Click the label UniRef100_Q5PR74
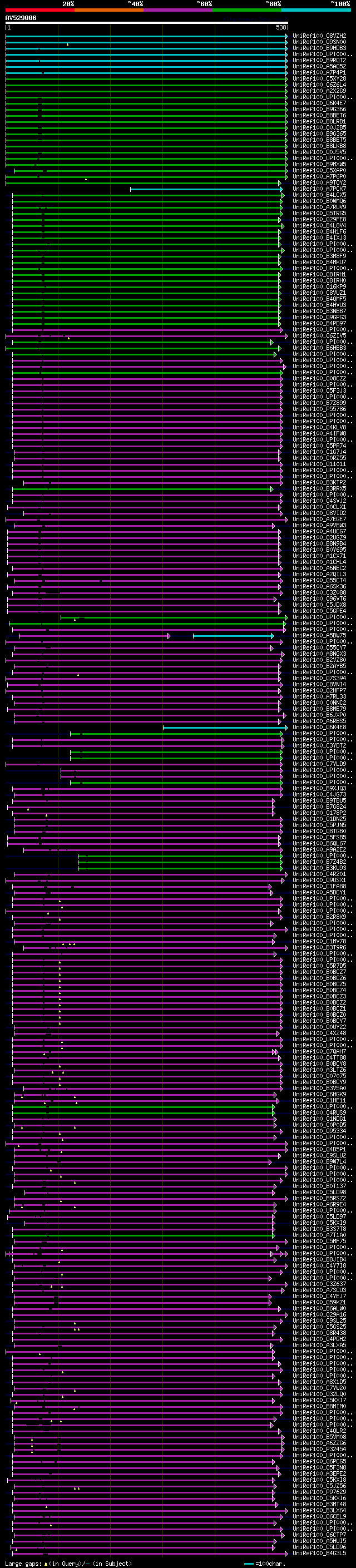Image resolution: width=356 pixels, height=1568 pixels. pyautogui.click(x=319, y=446)
